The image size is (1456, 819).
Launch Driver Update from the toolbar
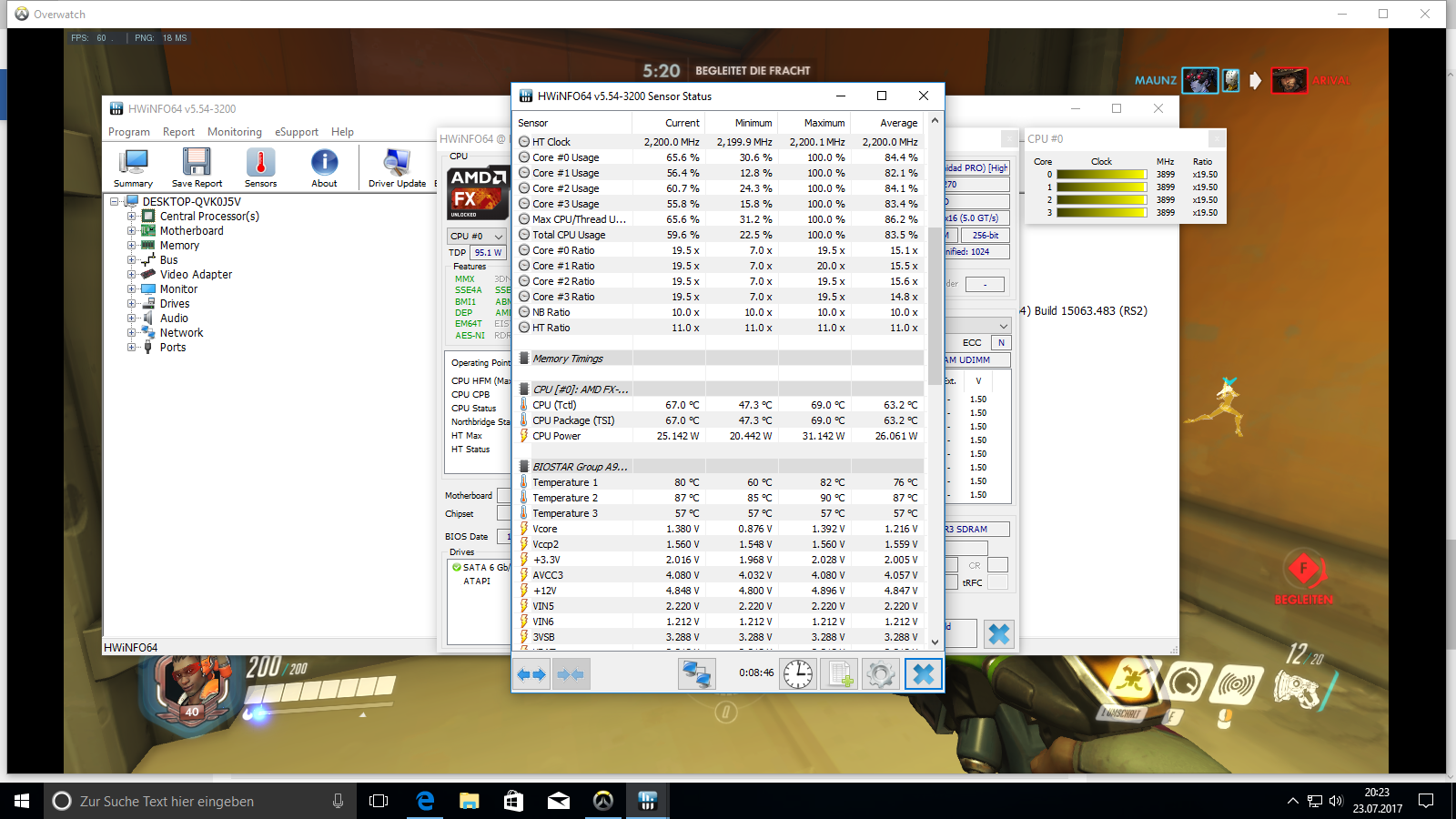(397, 167)
